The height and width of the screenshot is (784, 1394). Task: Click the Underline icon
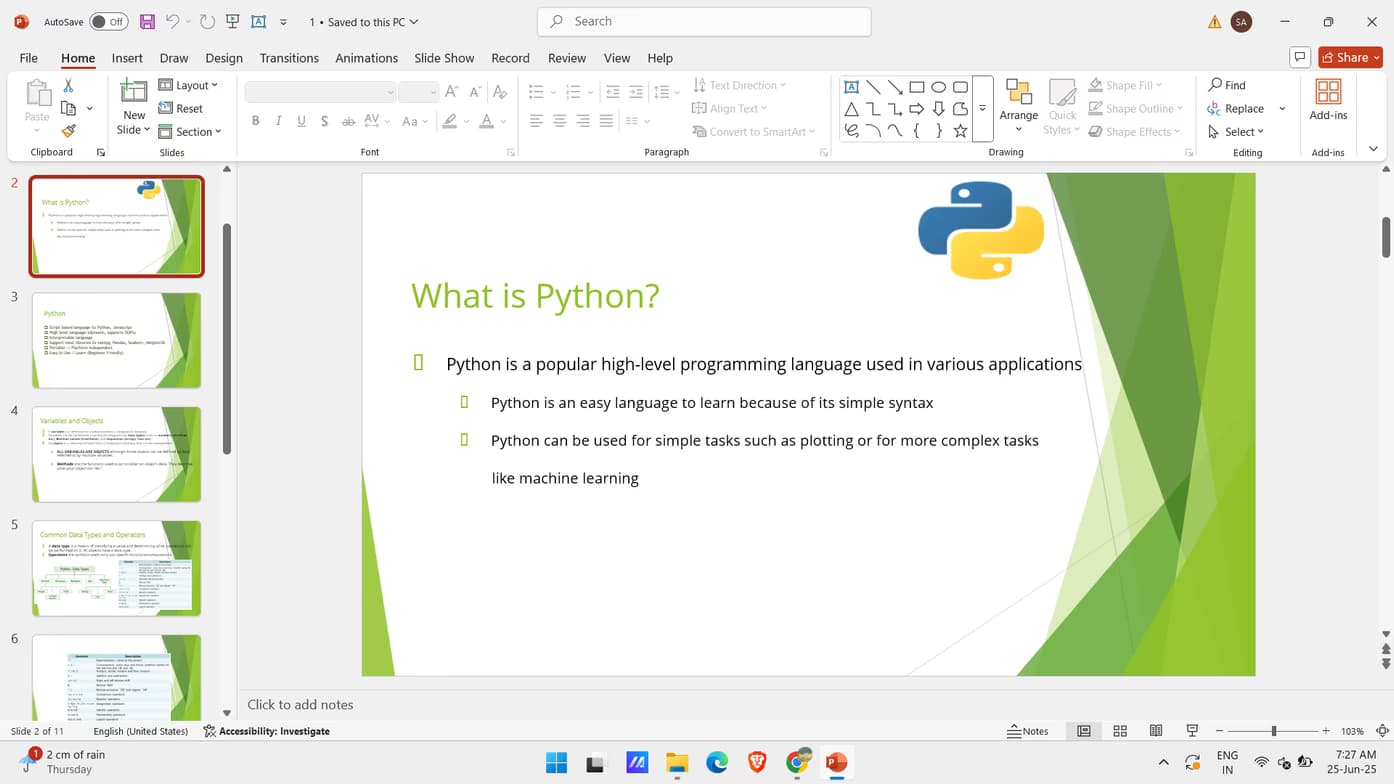tap(301, 120)
